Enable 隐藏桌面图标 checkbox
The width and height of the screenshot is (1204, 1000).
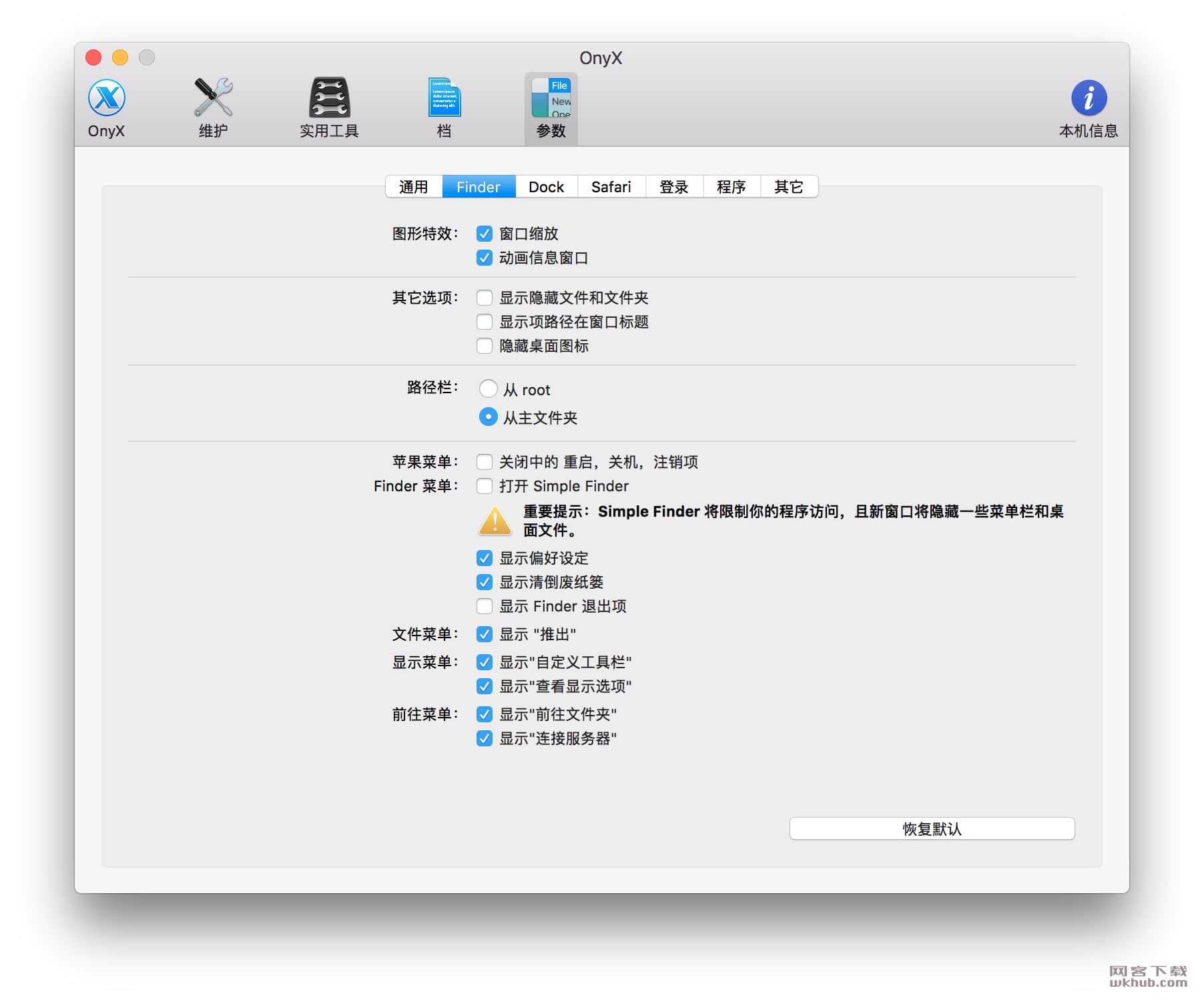(x=485, y=346)
